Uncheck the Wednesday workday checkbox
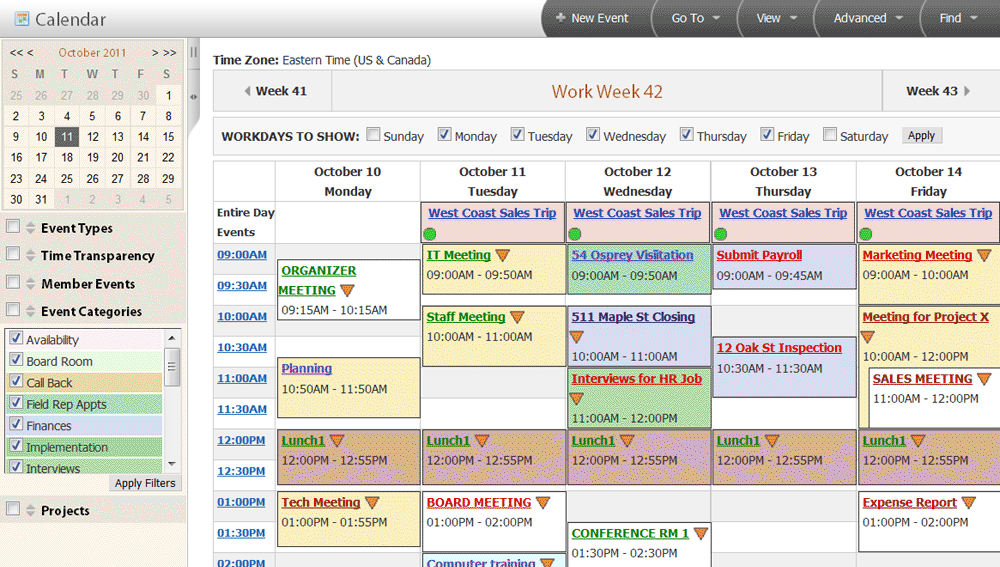The width and height of the screenshot is (1000, 567). pos(593,135)
